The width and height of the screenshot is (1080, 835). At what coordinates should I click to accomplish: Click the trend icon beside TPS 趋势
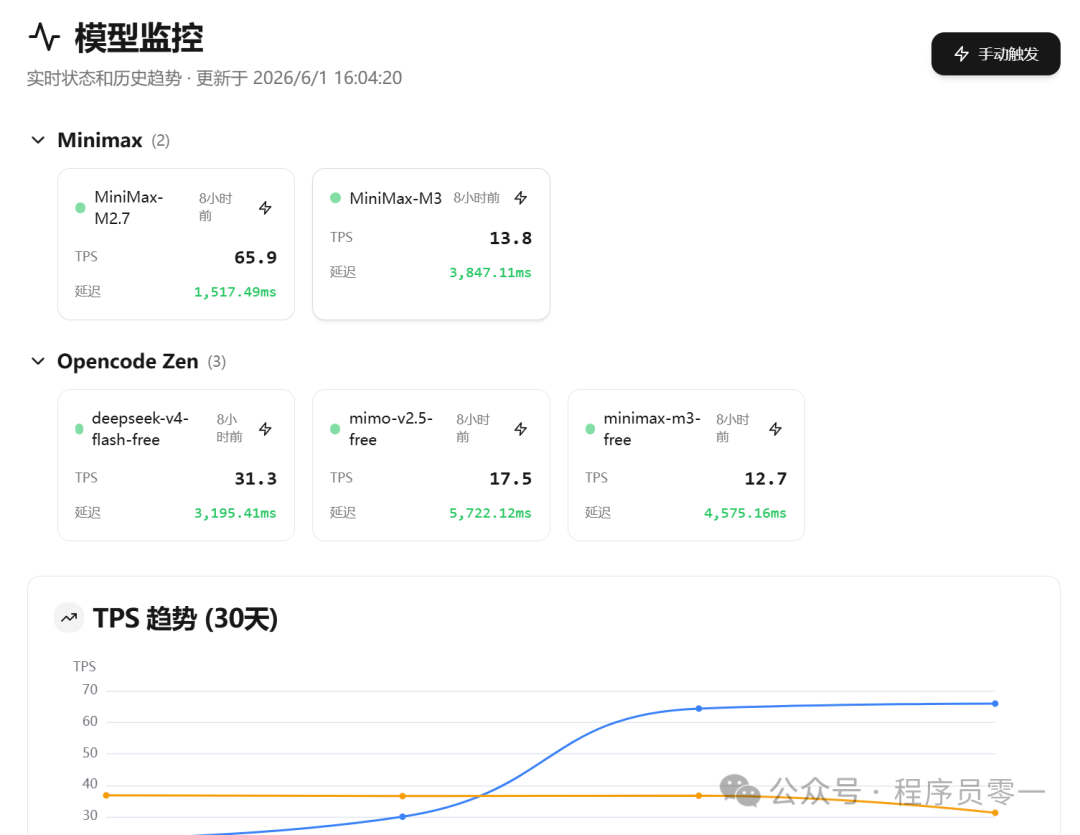point(69,618)
